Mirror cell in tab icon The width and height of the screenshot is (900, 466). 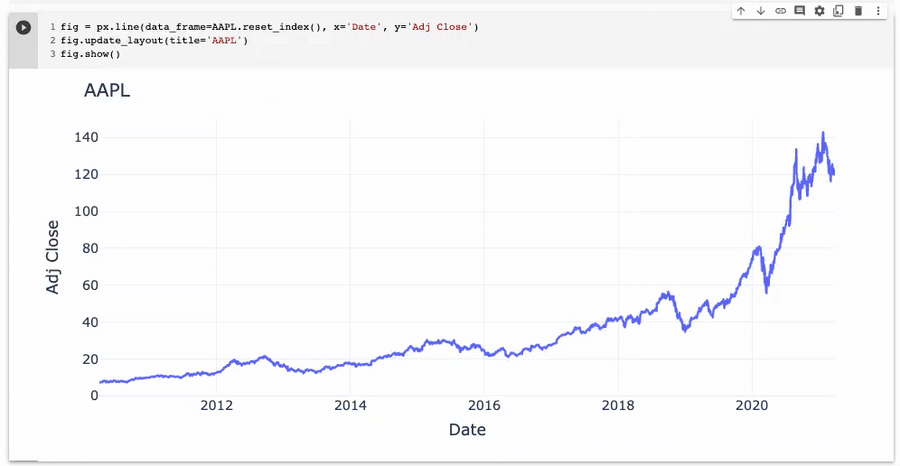[838, 11]
